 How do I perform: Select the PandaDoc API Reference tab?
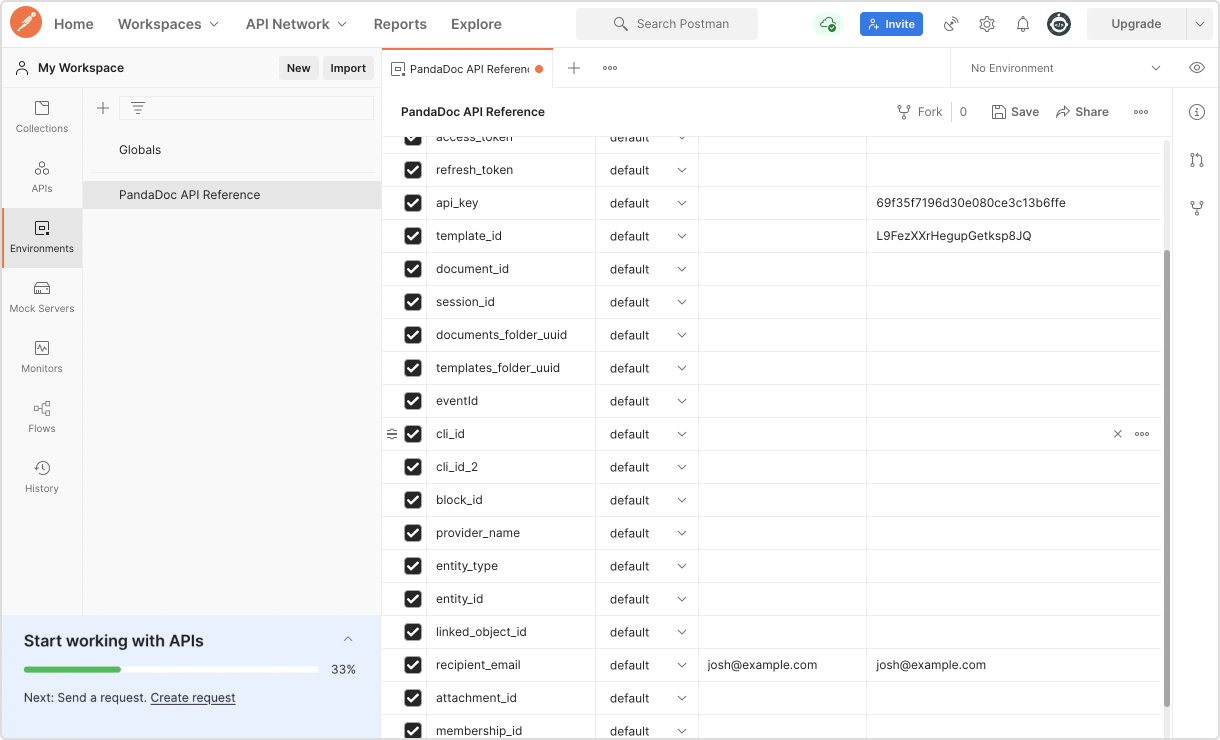[467, 69]
